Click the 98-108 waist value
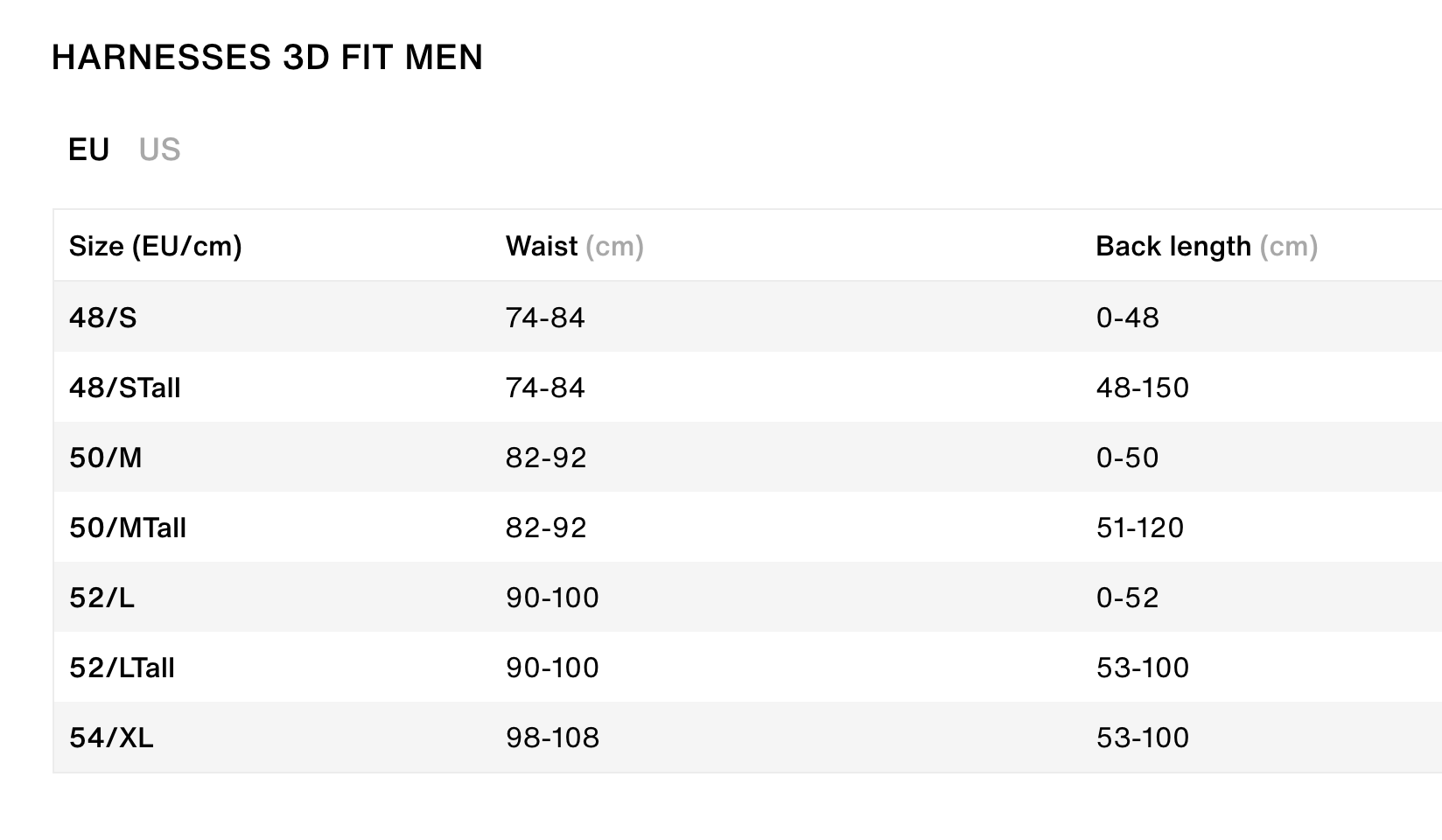The height and width of the screenshot is (840, 1442). coord(552,737)
